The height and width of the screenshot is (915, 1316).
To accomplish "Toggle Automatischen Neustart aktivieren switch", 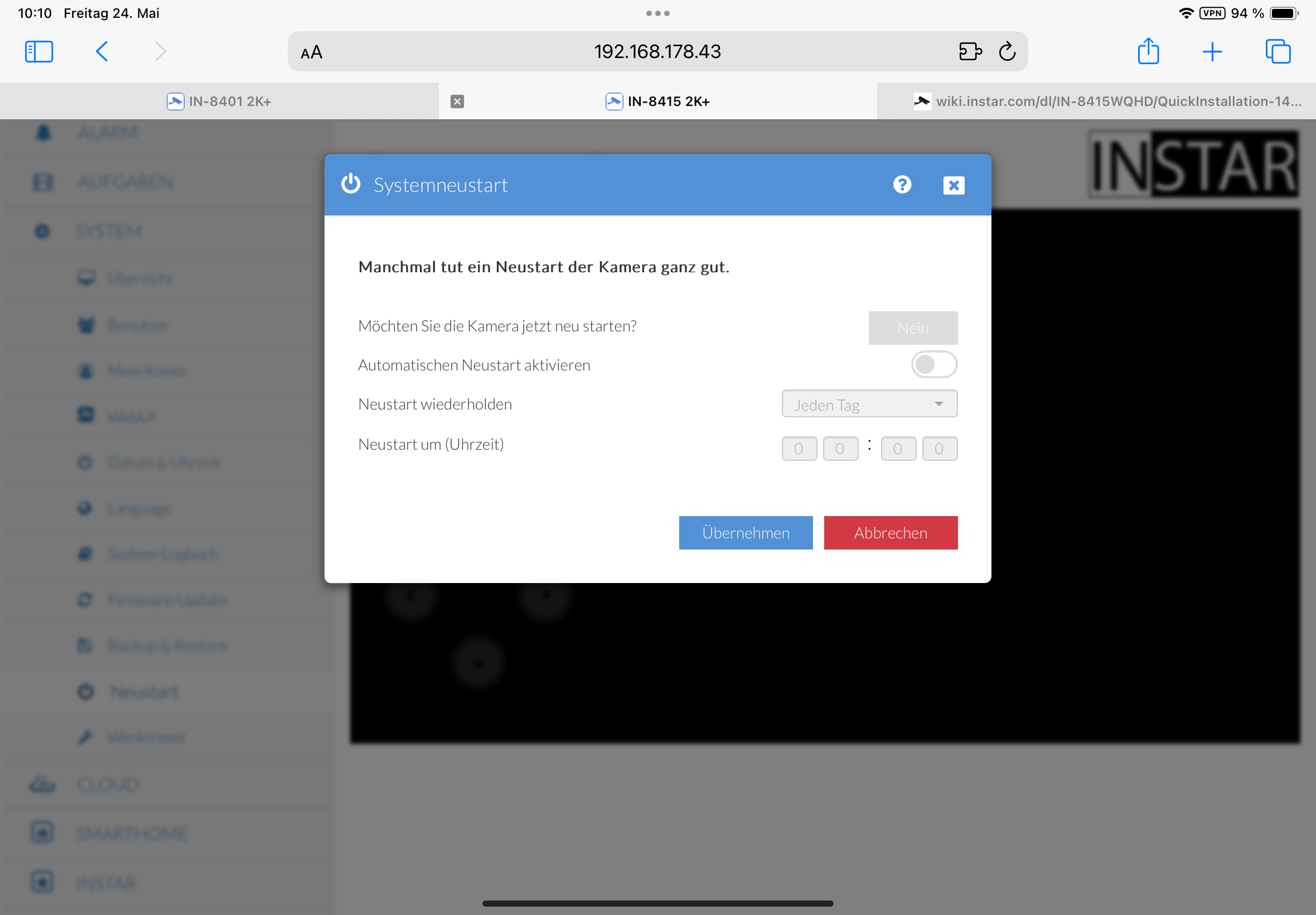I will (x=933, y=365).
